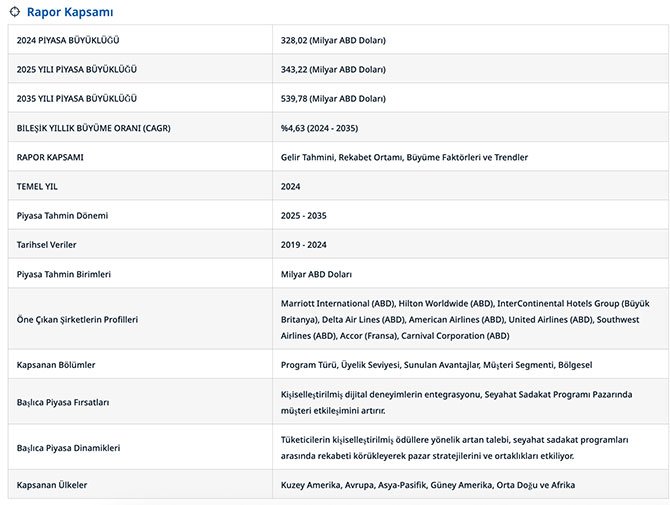Viewport: 670px width, 505px height.
Task: Click the crosshair icon beside Rapor Kapsamı
Action: point(14,13)
